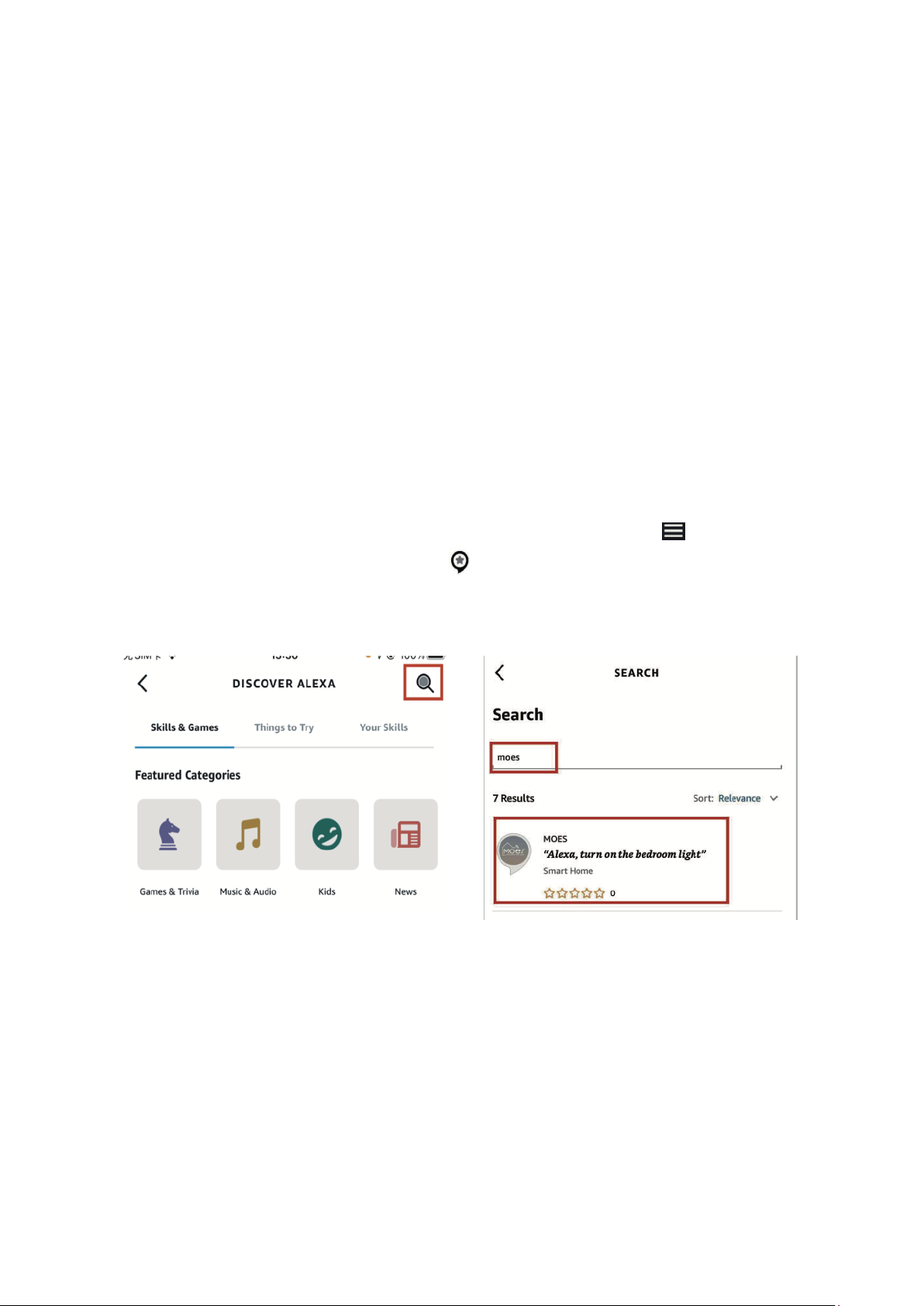Go back from the SEARCH screen
The height and width of the screenshot is (1306, 924).
tap(500, 673)
